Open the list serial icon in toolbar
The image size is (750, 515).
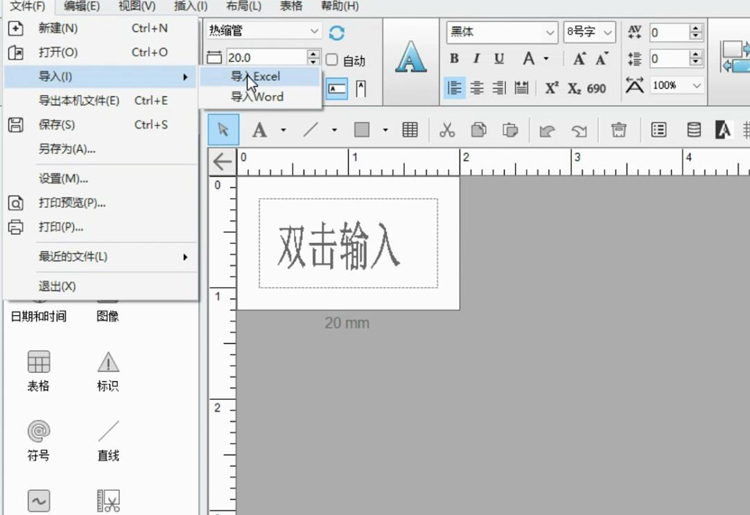point(659,130)
